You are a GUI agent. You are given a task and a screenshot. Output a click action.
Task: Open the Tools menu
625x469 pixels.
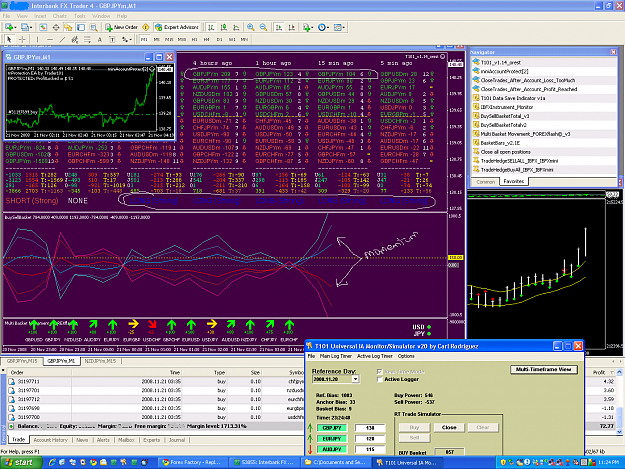[x=80, y=16]
